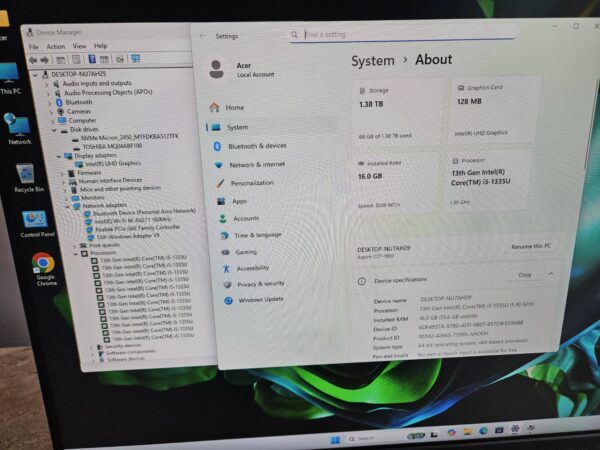The height and width of the screenshot is (450, 600).
Task: Open the Action menu in Device Manager
Action: [56, 46]
